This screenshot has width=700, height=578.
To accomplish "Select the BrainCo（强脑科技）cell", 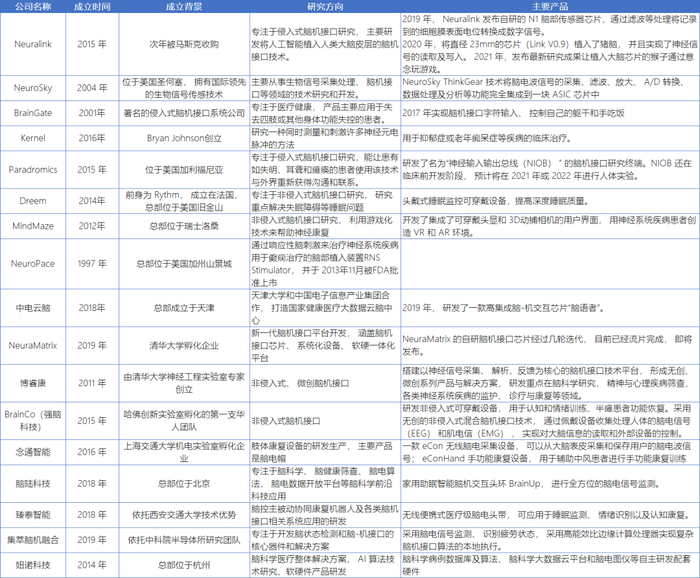I will pos(33,420).
